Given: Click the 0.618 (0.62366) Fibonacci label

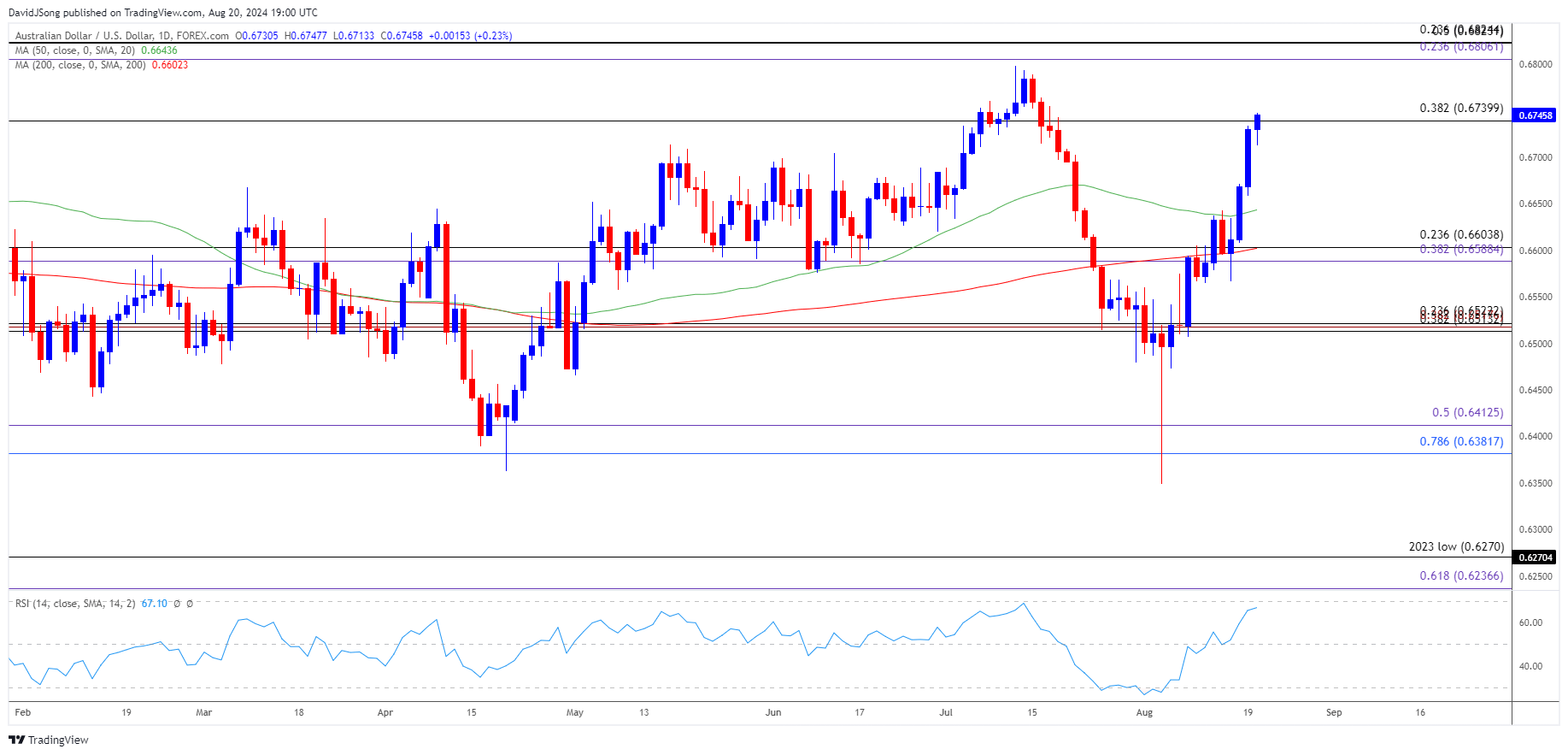Looking at the screenshot, I should tap(1461, 575).
